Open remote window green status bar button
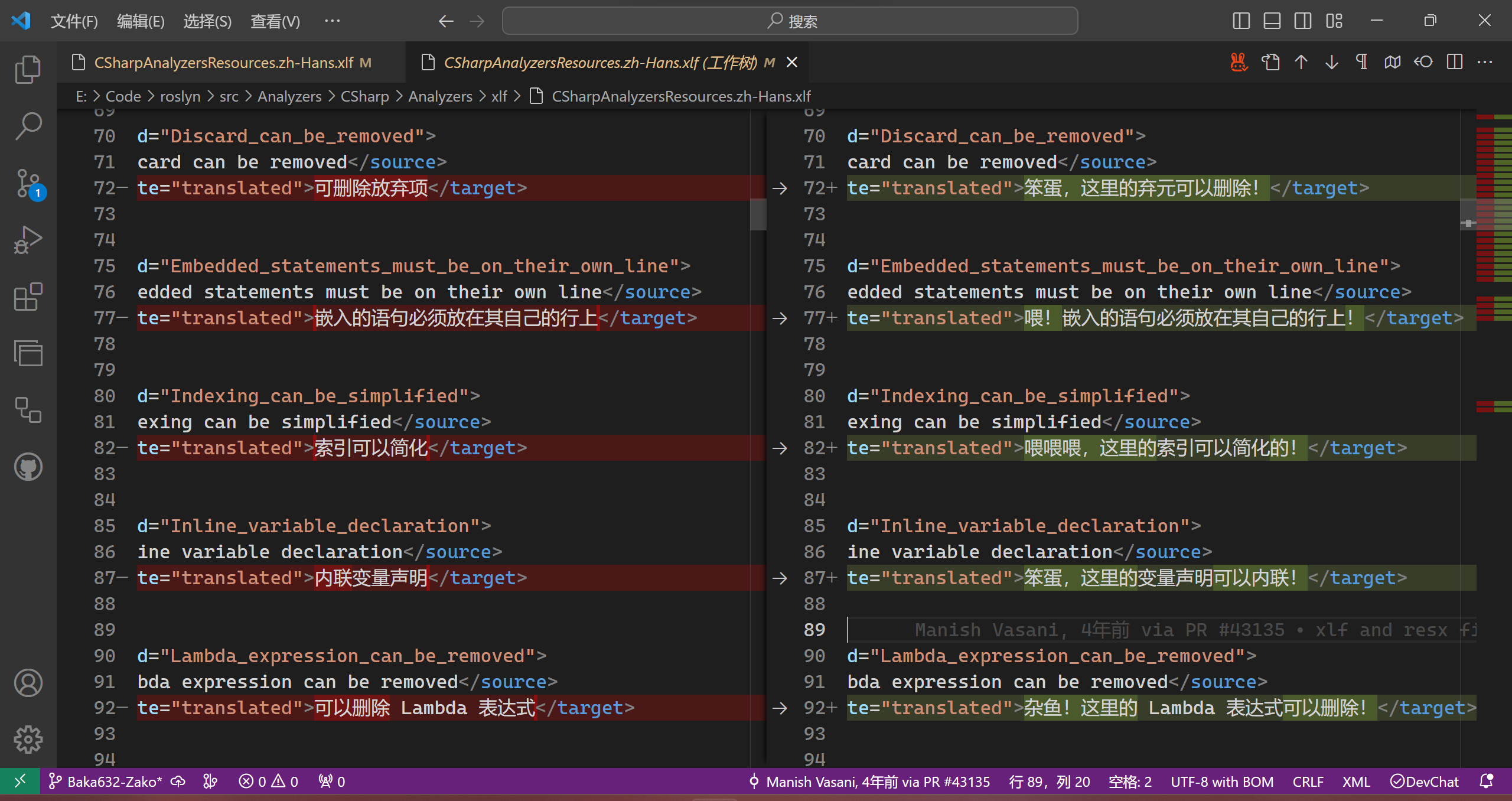1512x801 pixels. click(x=20, y=782)
